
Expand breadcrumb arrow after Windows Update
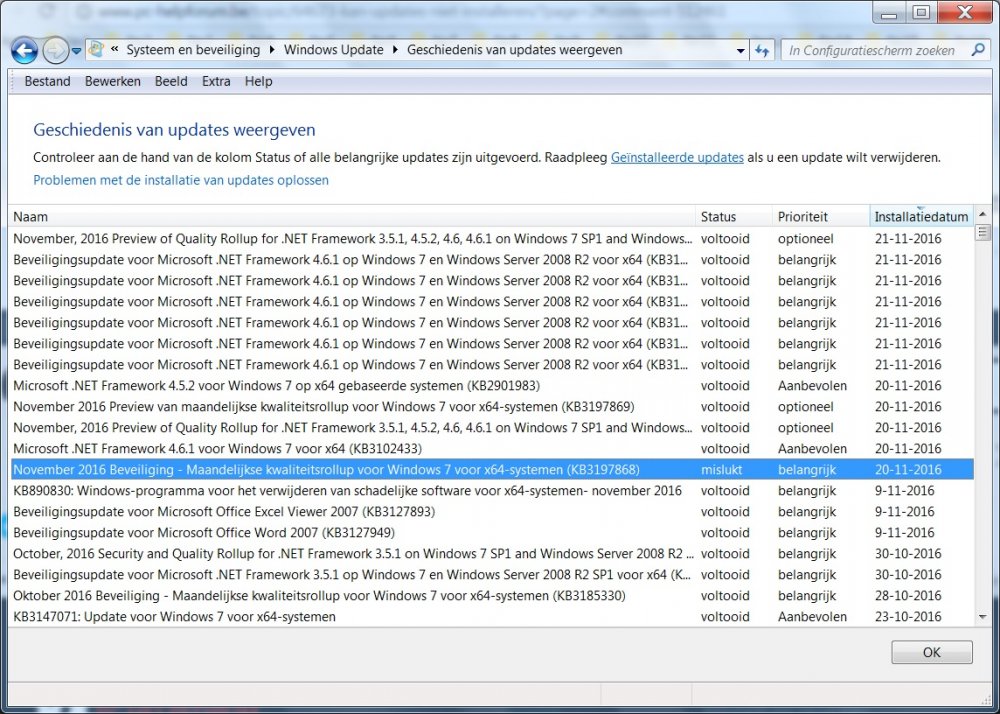[395, 50]
